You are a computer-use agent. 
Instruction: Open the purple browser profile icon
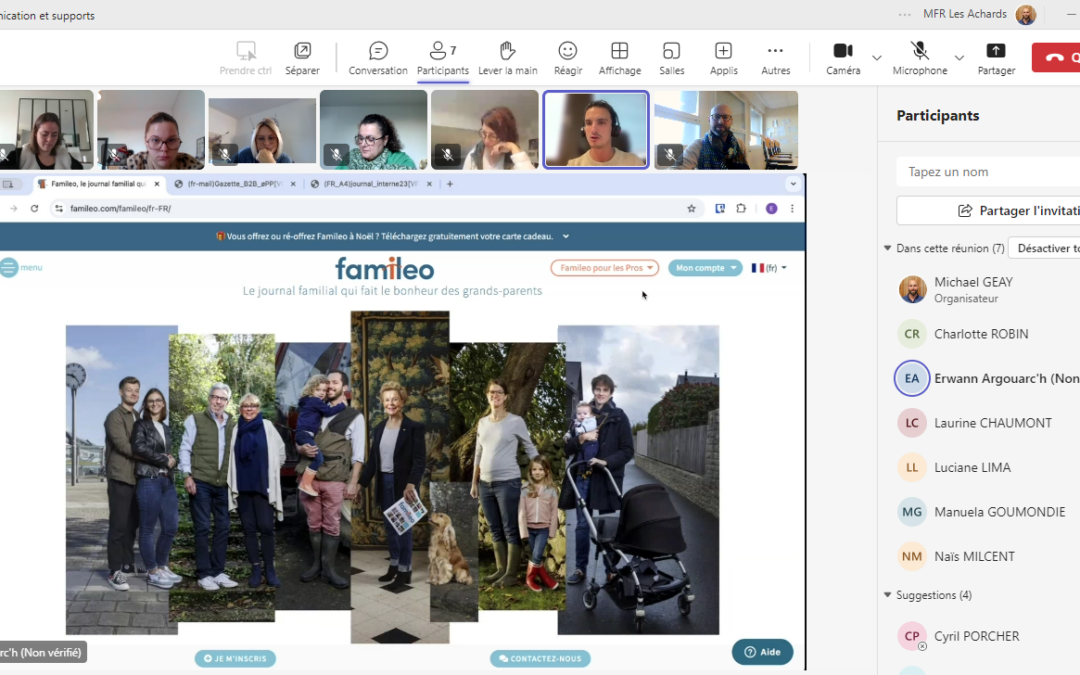coord(771,209)
